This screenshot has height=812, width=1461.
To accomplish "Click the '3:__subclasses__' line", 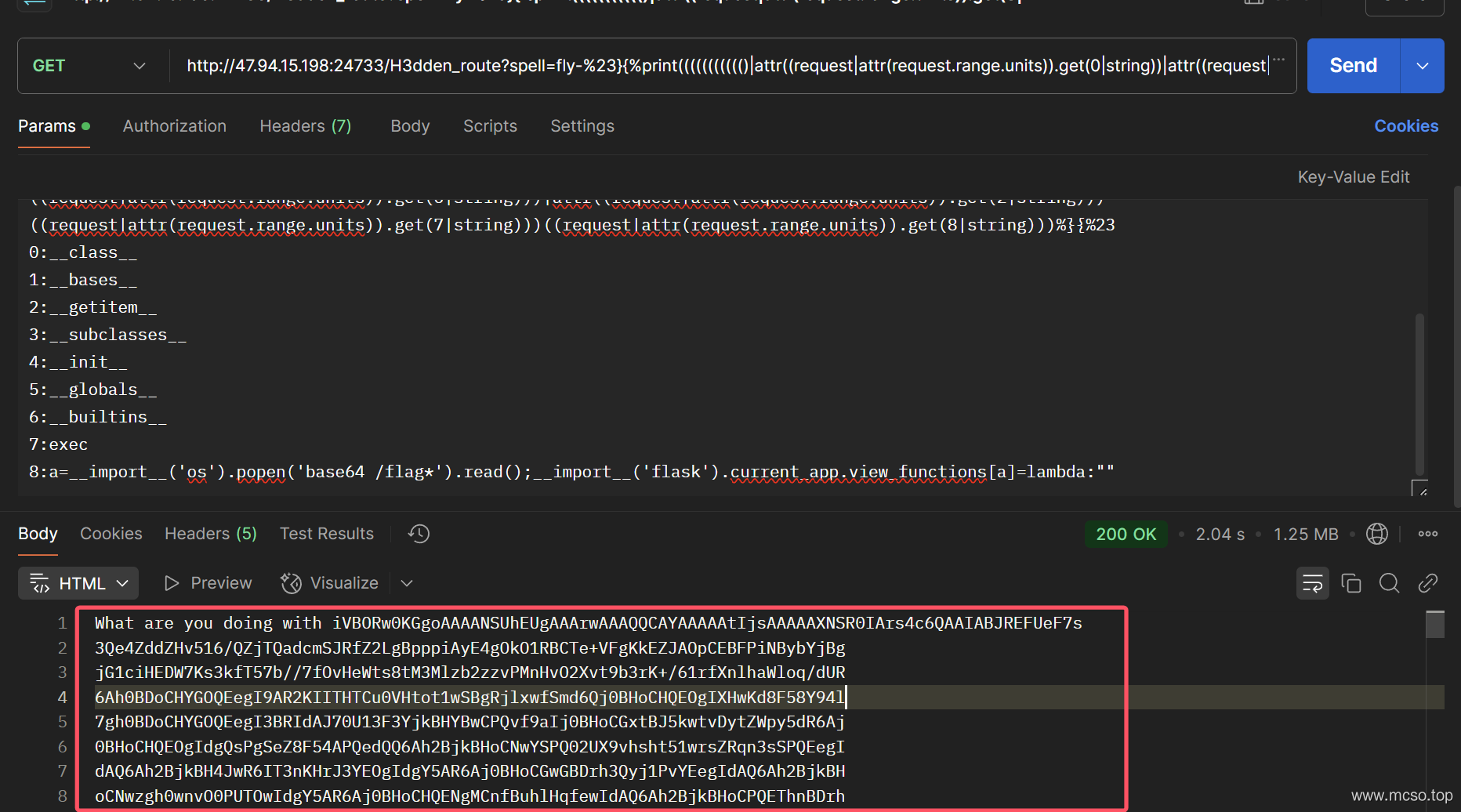I will point(108,335).
